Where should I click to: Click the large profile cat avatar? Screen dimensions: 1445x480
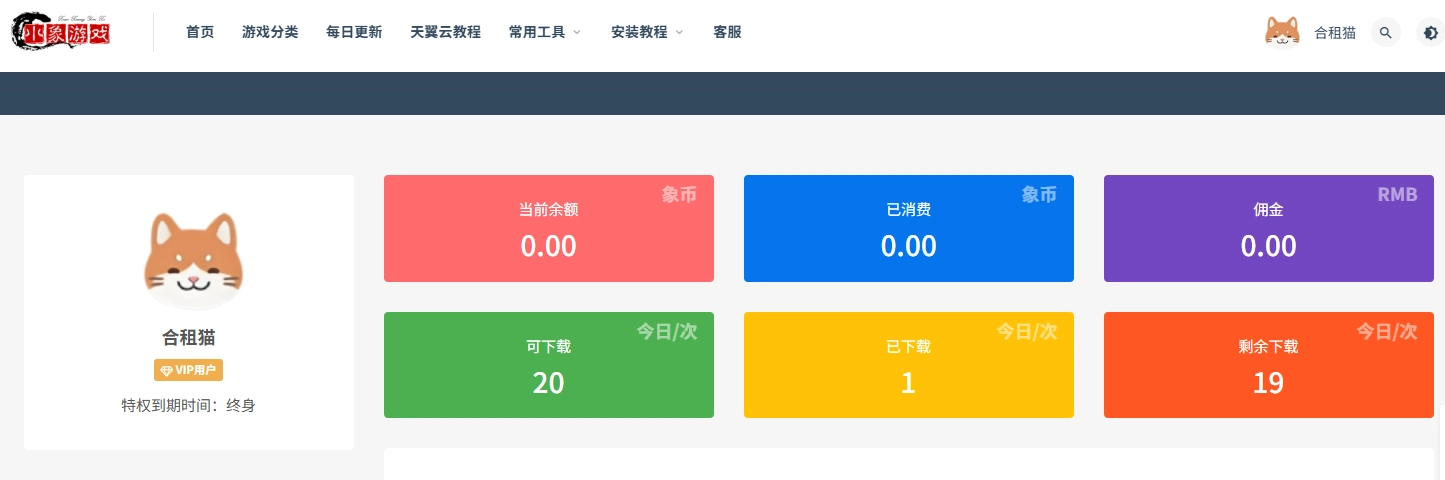[193, 260]
